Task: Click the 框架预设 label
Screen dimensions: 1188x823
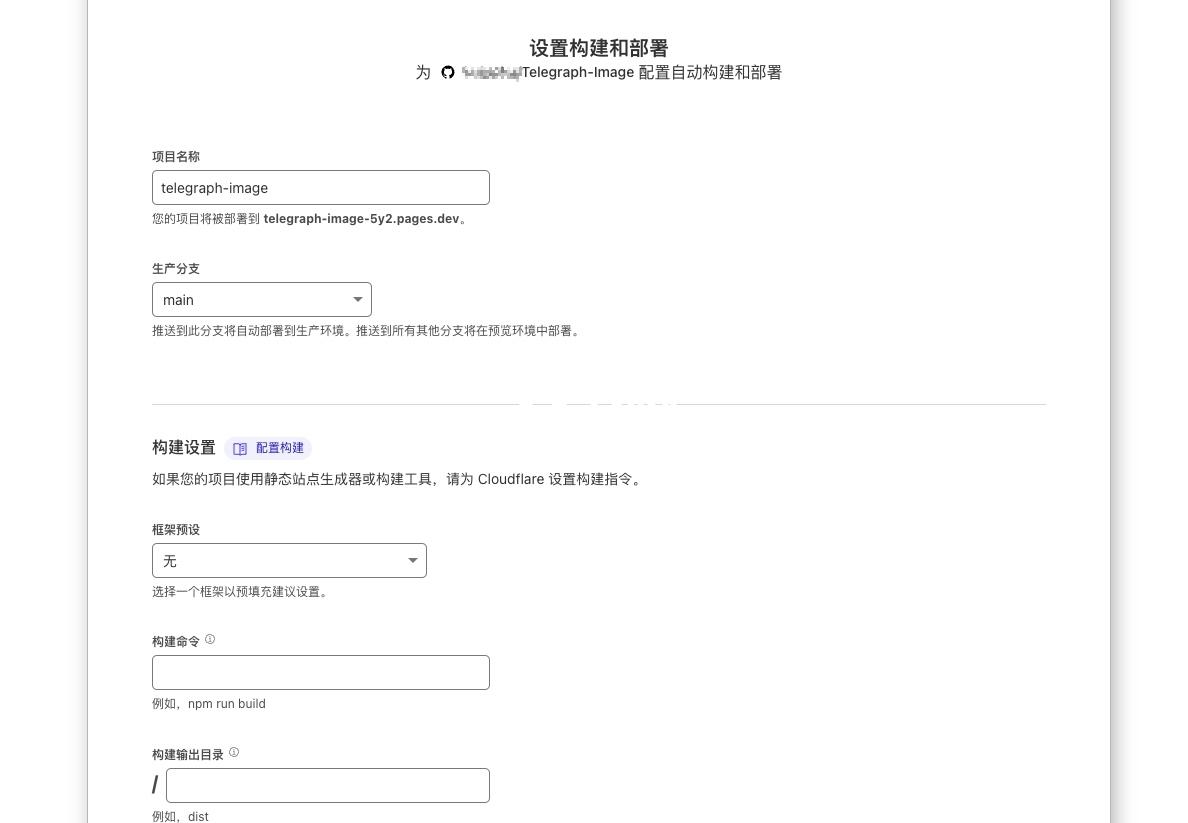Action: [x=176, y=530]
